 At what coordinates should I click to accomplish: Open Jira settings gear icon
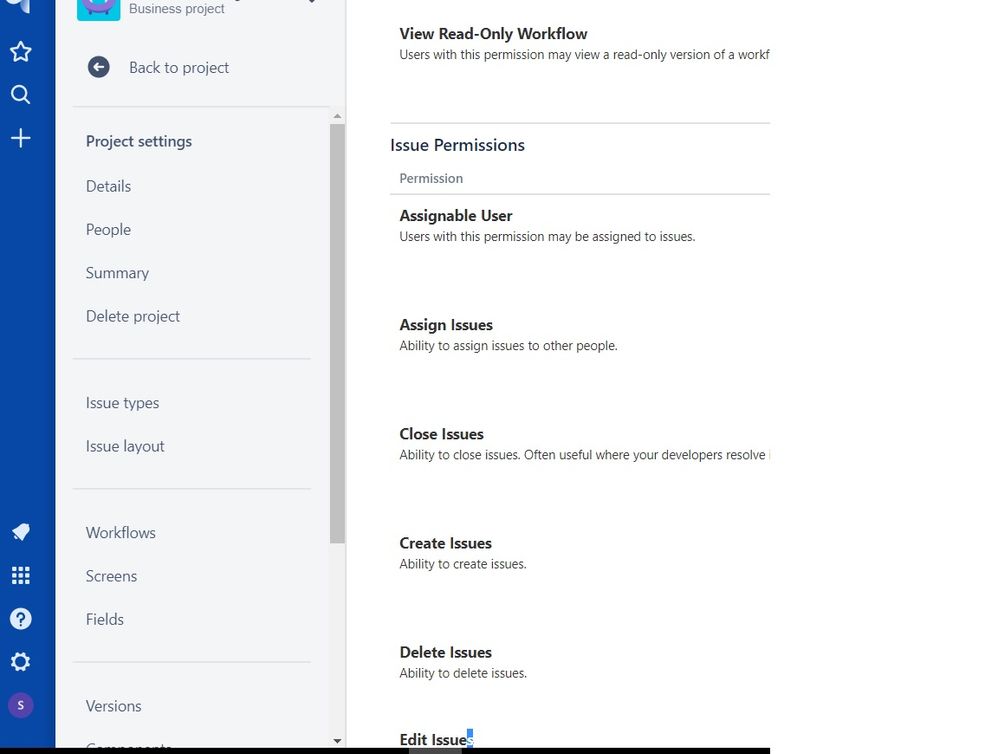(20, 662)
